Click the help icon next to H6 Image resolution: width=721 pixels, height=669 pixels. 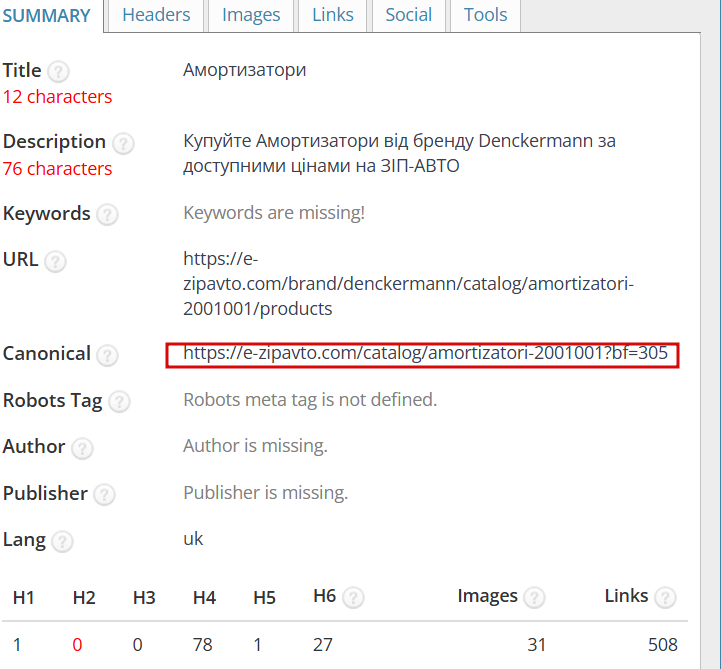point(353,598)
